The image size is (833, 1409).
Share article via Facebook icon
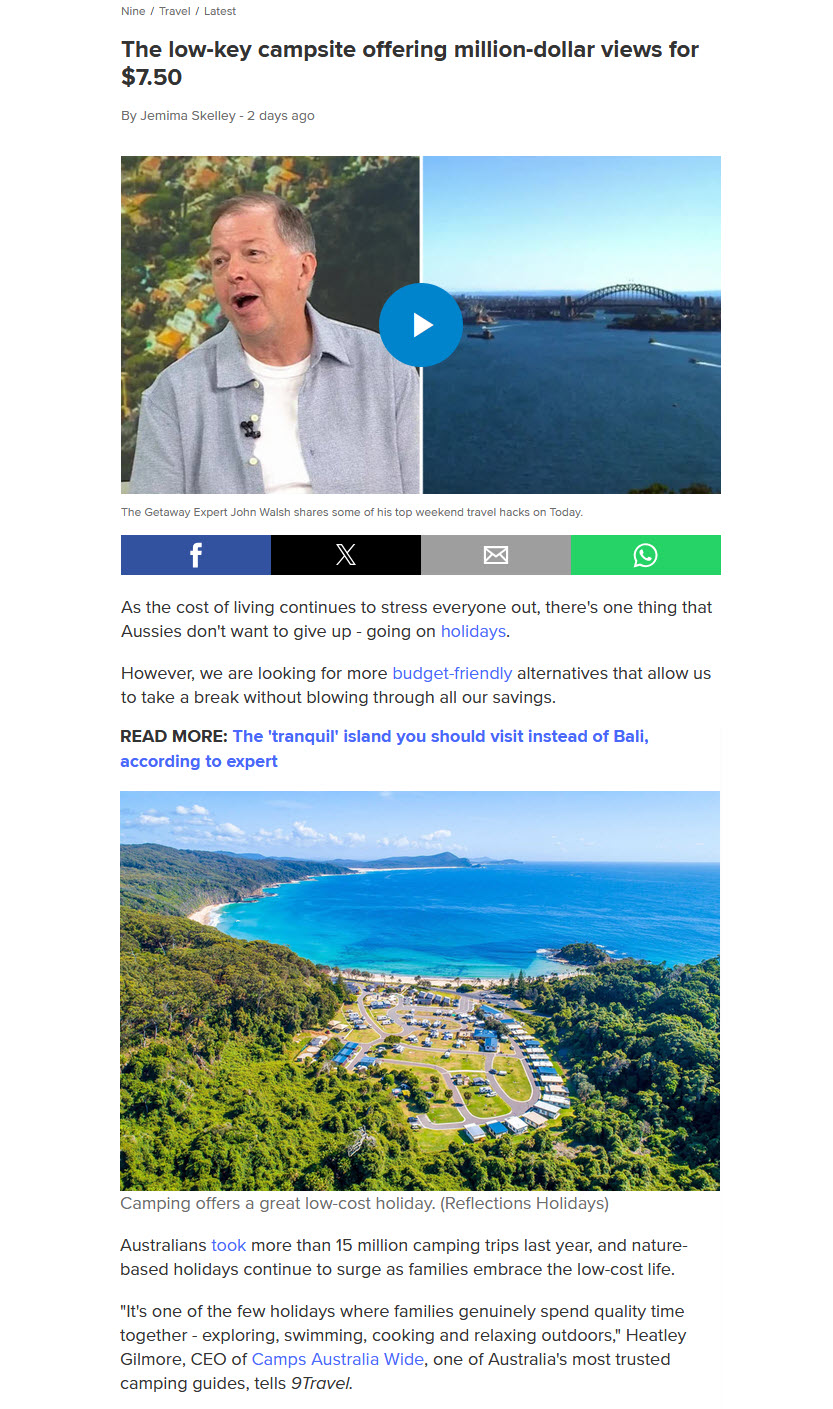coord(196,555)
